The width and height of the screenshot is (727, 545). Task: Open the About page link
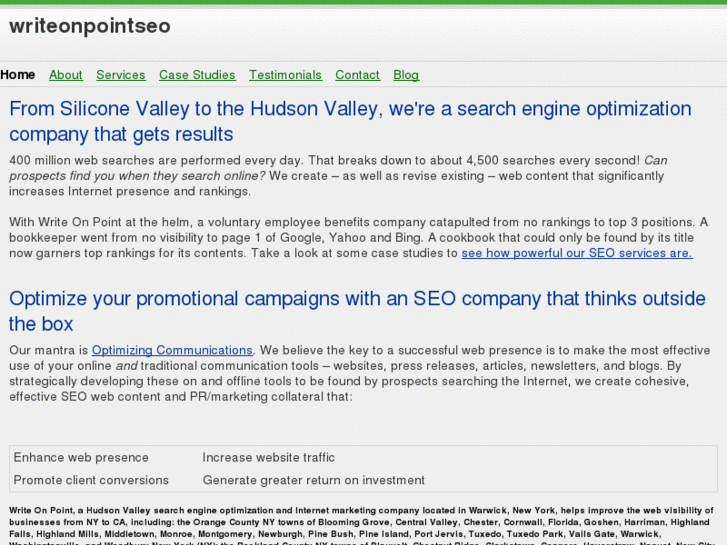[66, 75]
